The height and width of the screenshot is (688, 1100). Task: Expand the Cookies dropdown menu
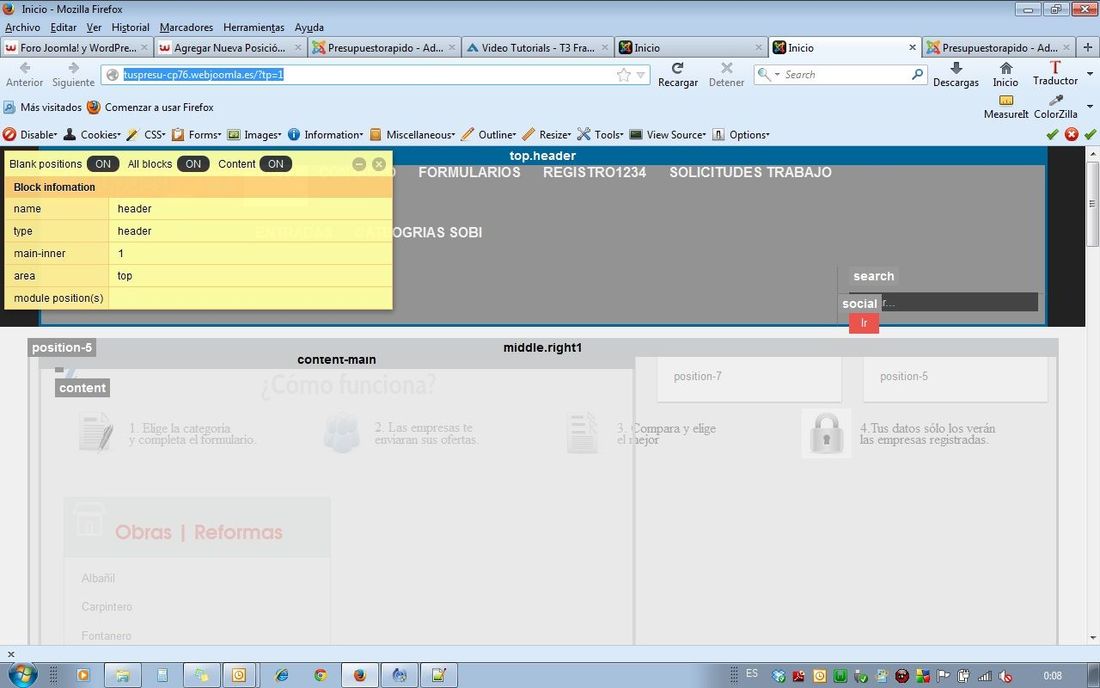(93, 135)
